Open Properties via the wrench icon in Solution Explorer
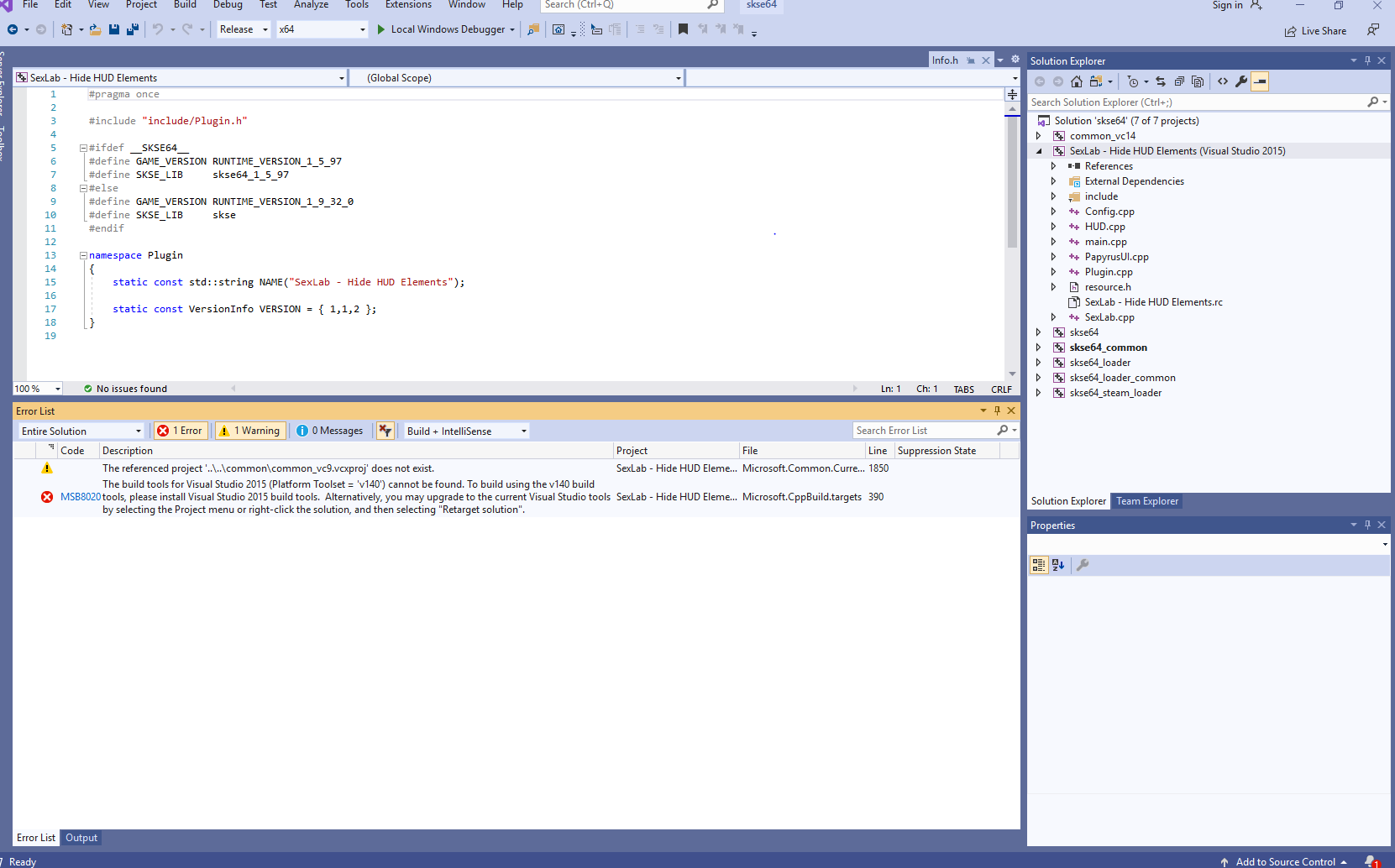The width and height of the screenshot is (1395, 868). pyautogui.click(x=1241, y=81)
